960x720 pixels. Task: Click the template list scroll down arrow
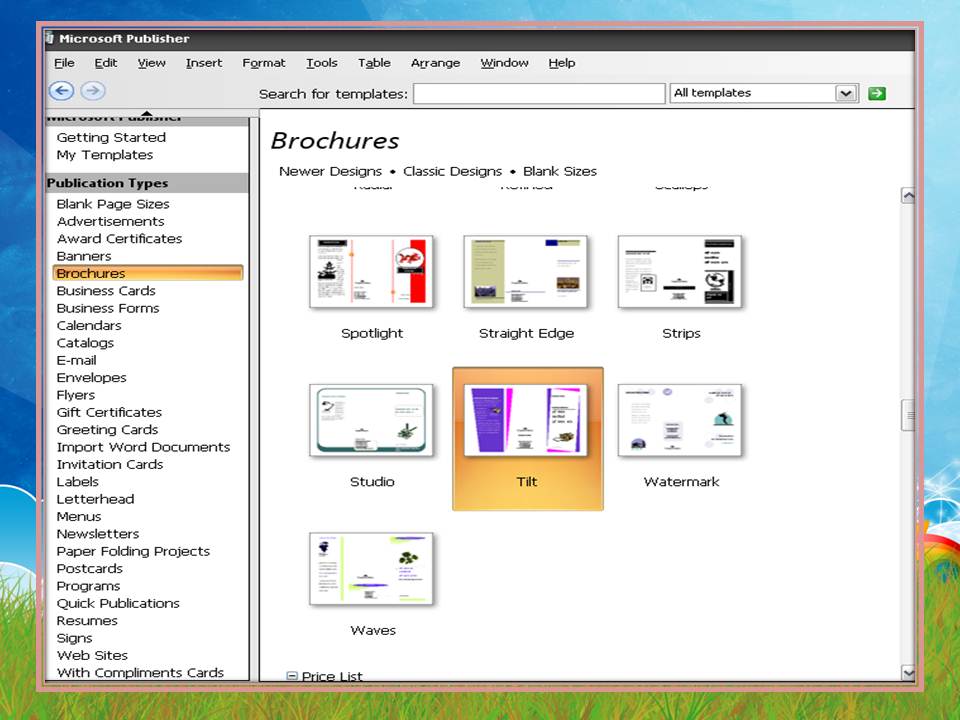909,673
